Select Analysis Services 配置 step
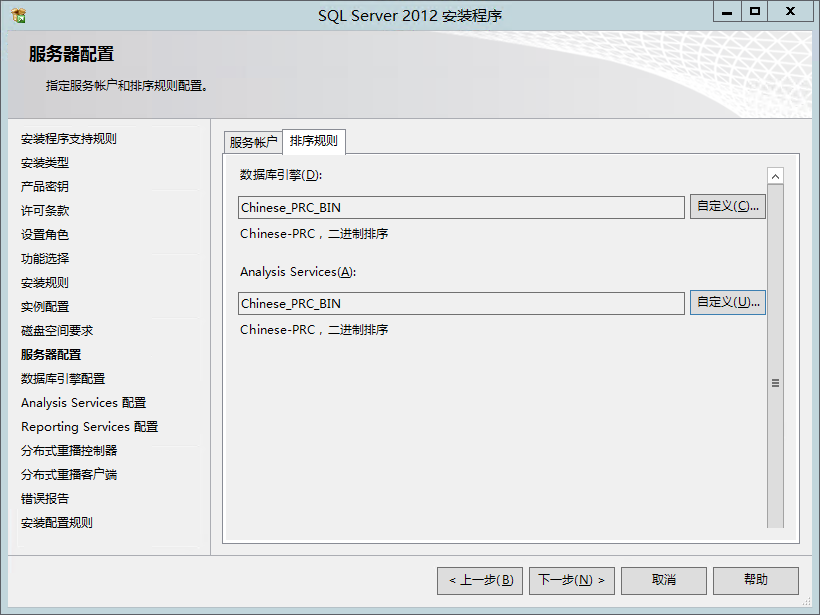 [84, 403]
